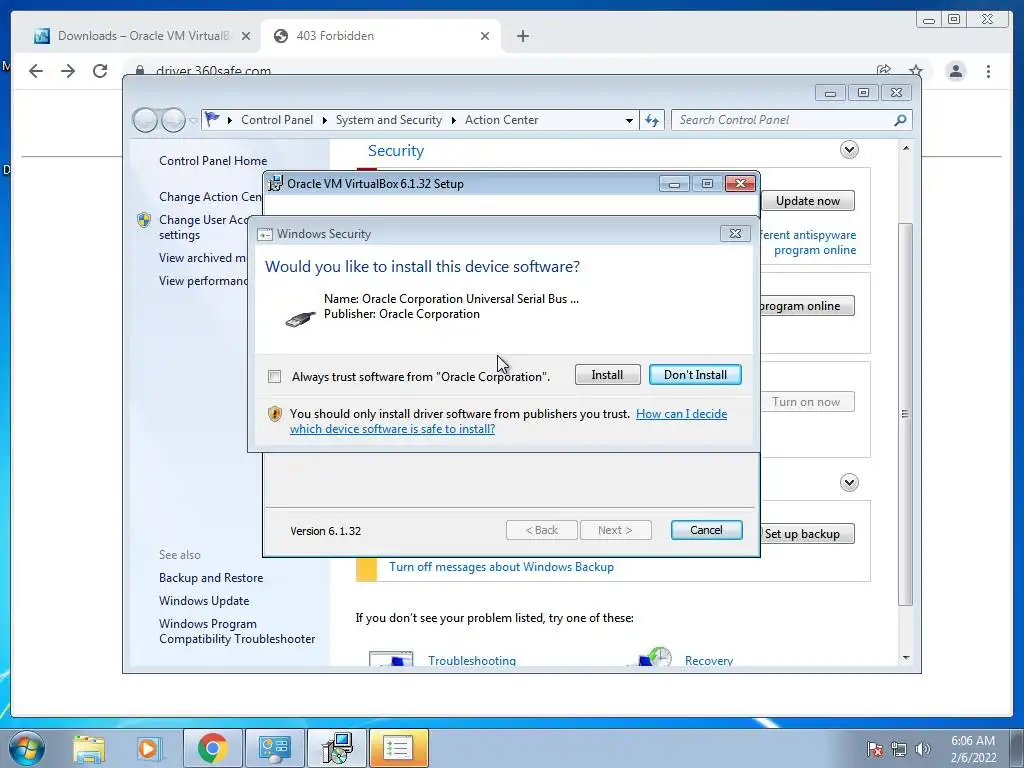Click the volume icon in system tray
Image resolution: width=1024 pixels, height=768 pixels.
[923, 749]
